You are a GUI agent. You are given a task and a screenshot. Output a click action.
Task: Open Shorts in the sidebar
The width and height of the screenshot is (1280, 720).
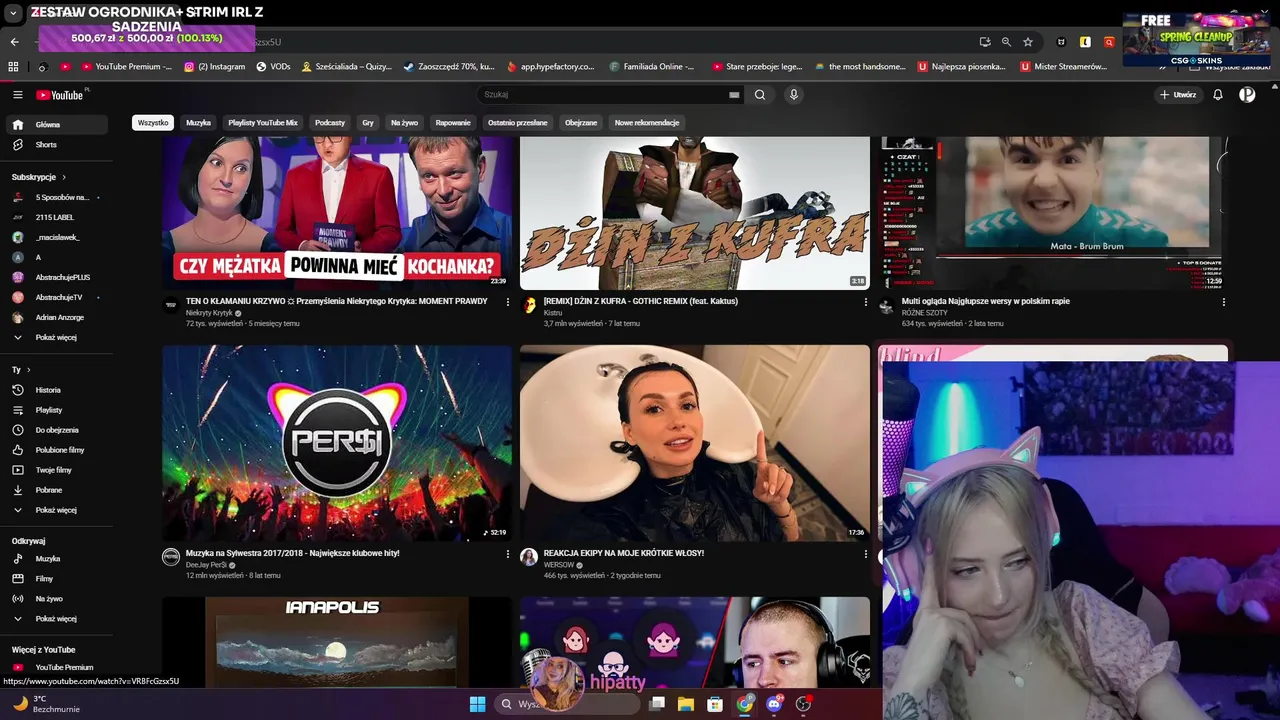55,145
